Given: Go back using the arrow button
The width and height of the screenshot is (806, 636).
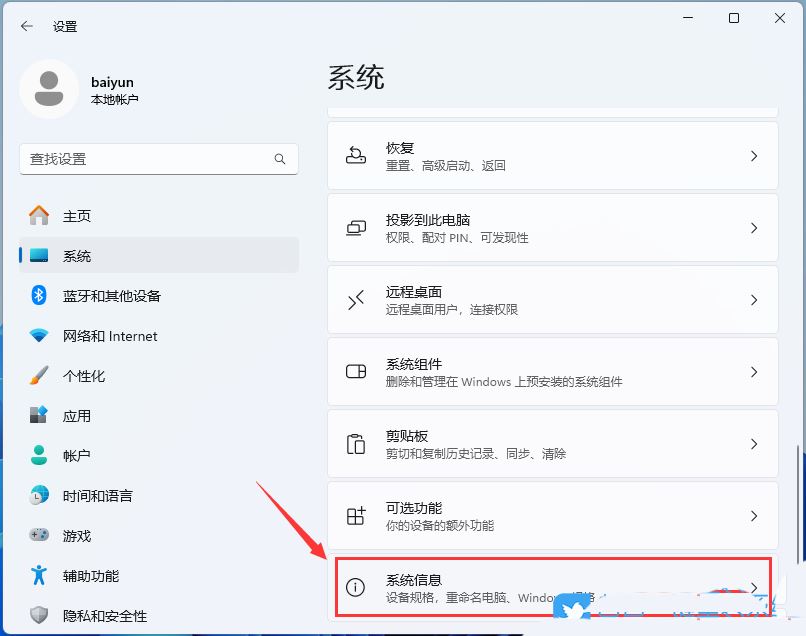Looking at the screenshot, I should tap(26, 27).
